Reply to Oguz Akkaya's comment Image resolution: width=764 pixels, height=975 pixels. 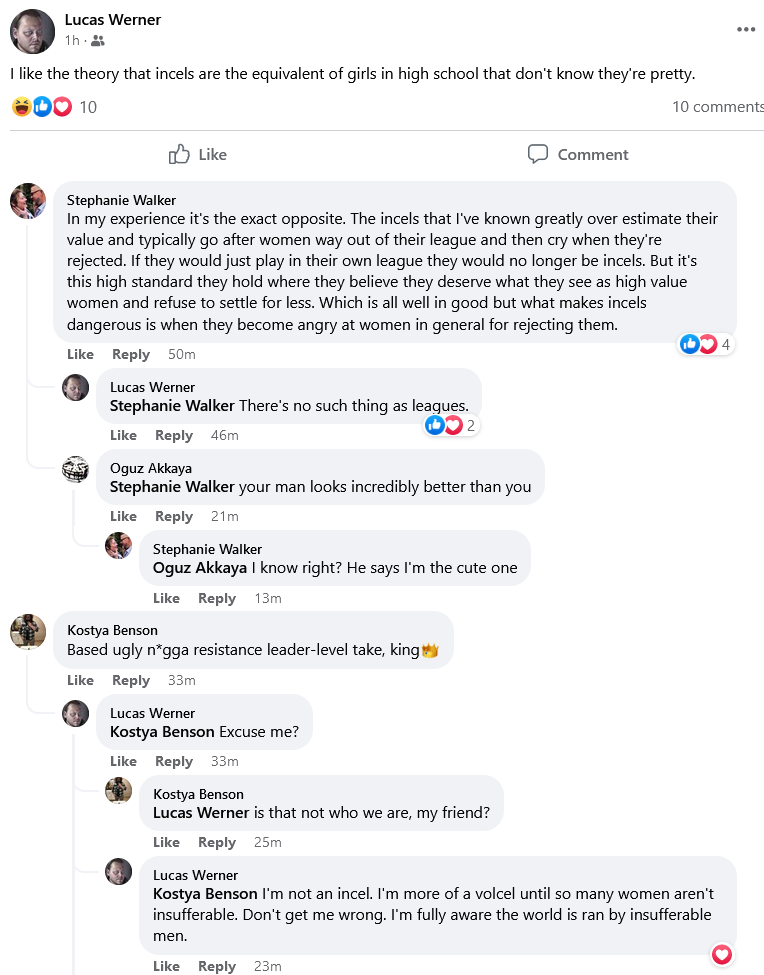[174, 516]
